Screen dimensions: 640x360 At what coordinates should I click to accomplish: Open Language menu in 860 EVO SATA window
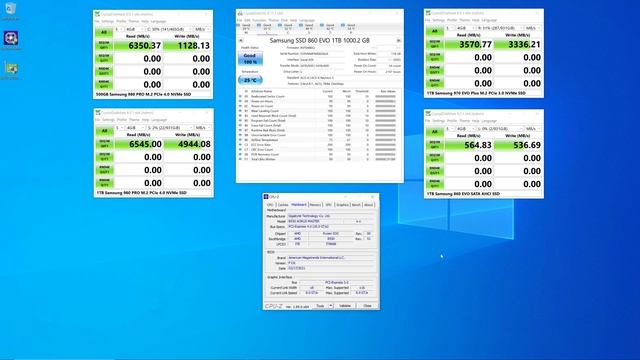click(489, 121)
